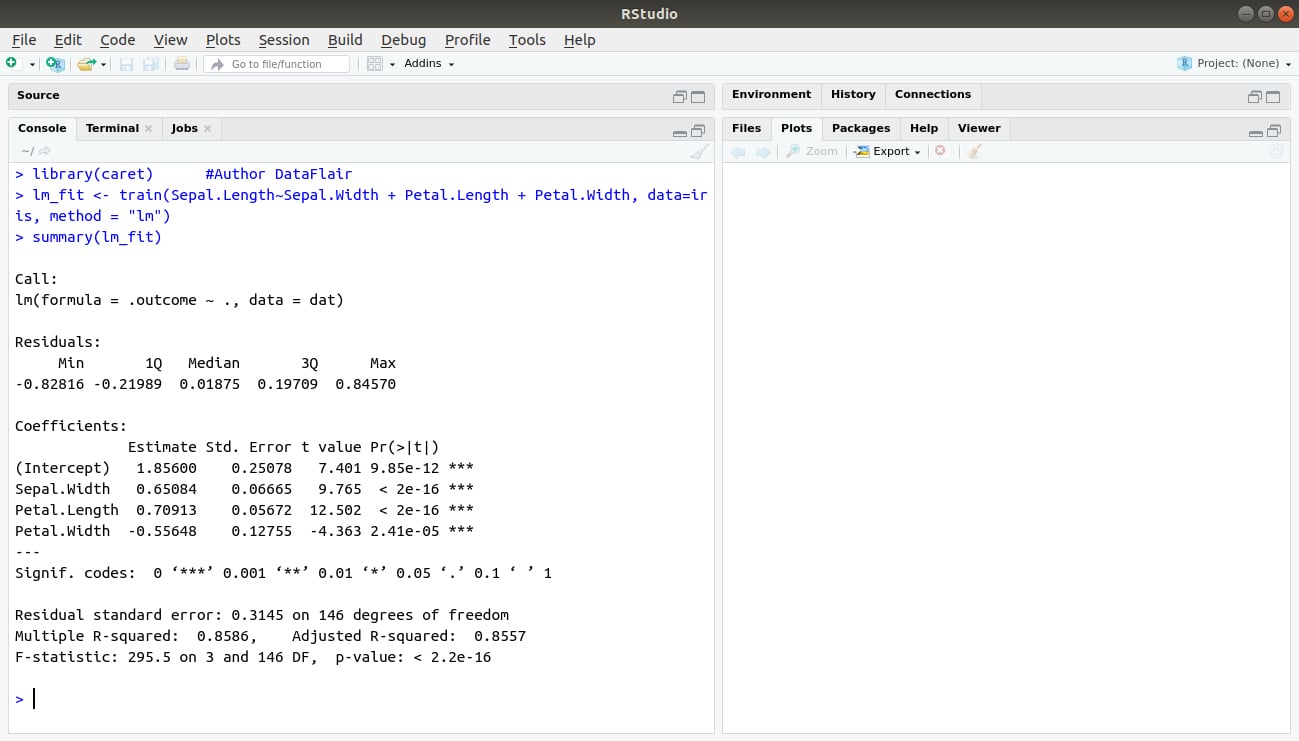Open the Session menu
Image resolution: width=1299 pixels, height=741 pixels.
[284, 40]
